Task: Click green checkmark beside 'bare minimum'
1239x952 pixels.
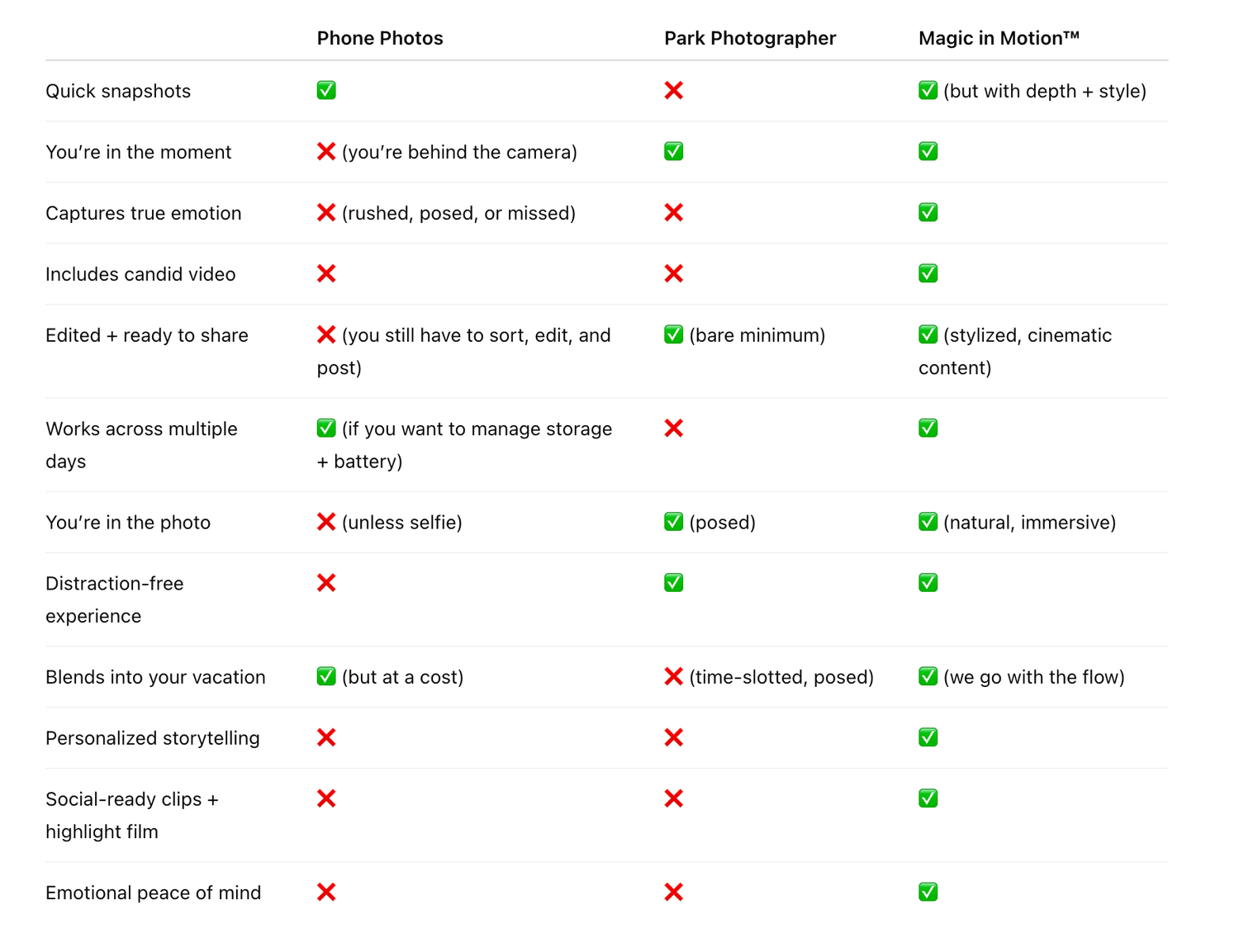Action: click(673, 334)
